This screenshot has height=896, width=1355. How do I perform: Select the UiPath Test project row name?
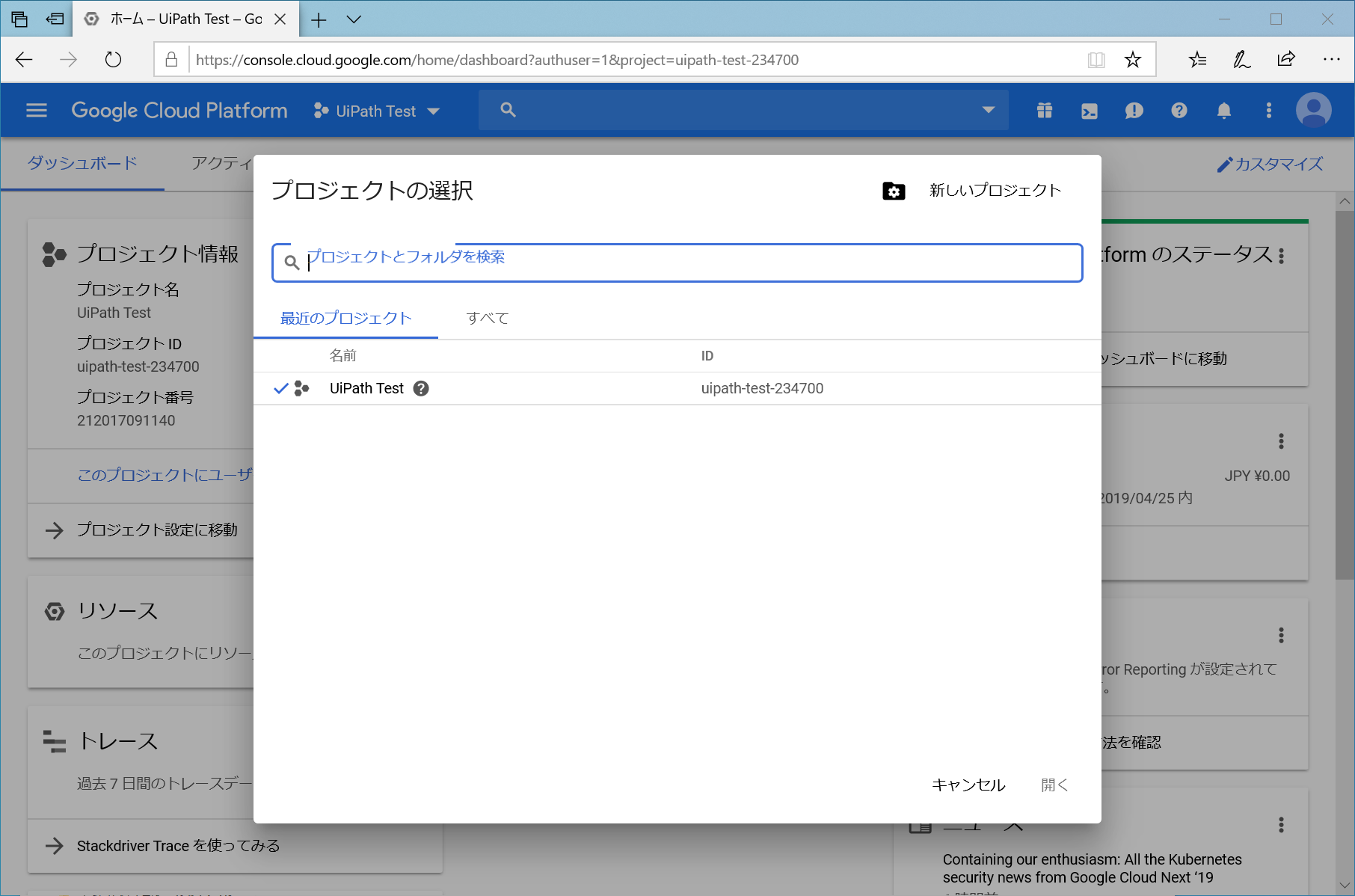(x=366, y=388)
